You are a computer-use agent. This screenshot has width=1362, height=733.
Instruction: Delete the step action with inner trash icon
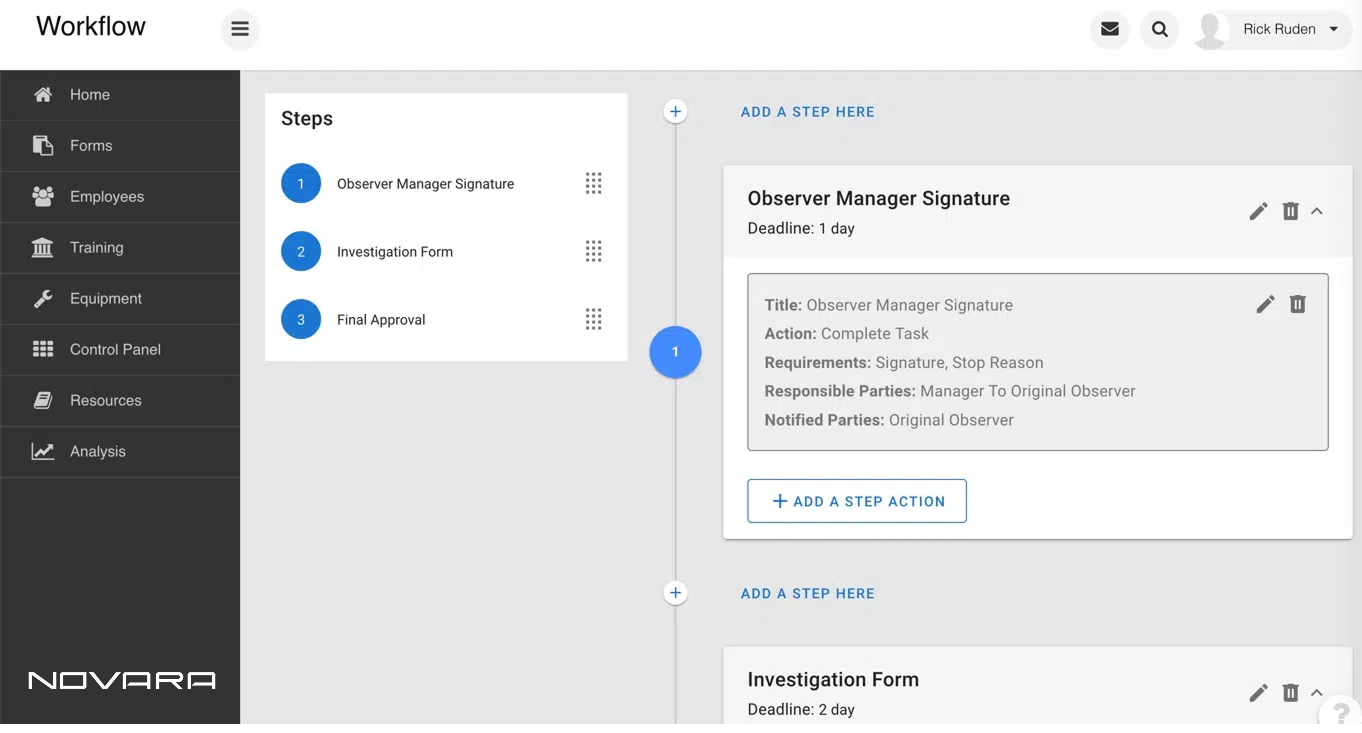tap(1298, 304)
